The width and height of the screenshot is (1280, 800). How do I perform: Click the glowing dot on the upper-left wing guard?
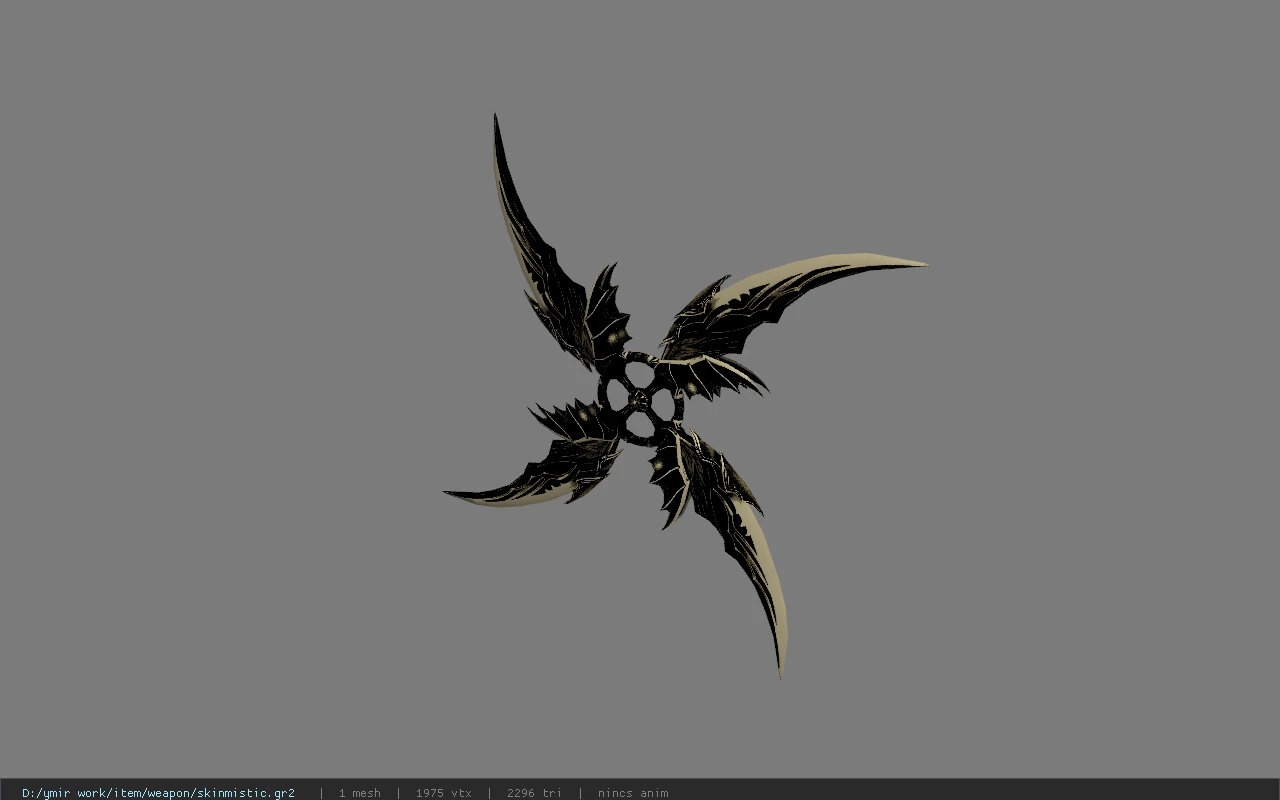click(612, 337)
